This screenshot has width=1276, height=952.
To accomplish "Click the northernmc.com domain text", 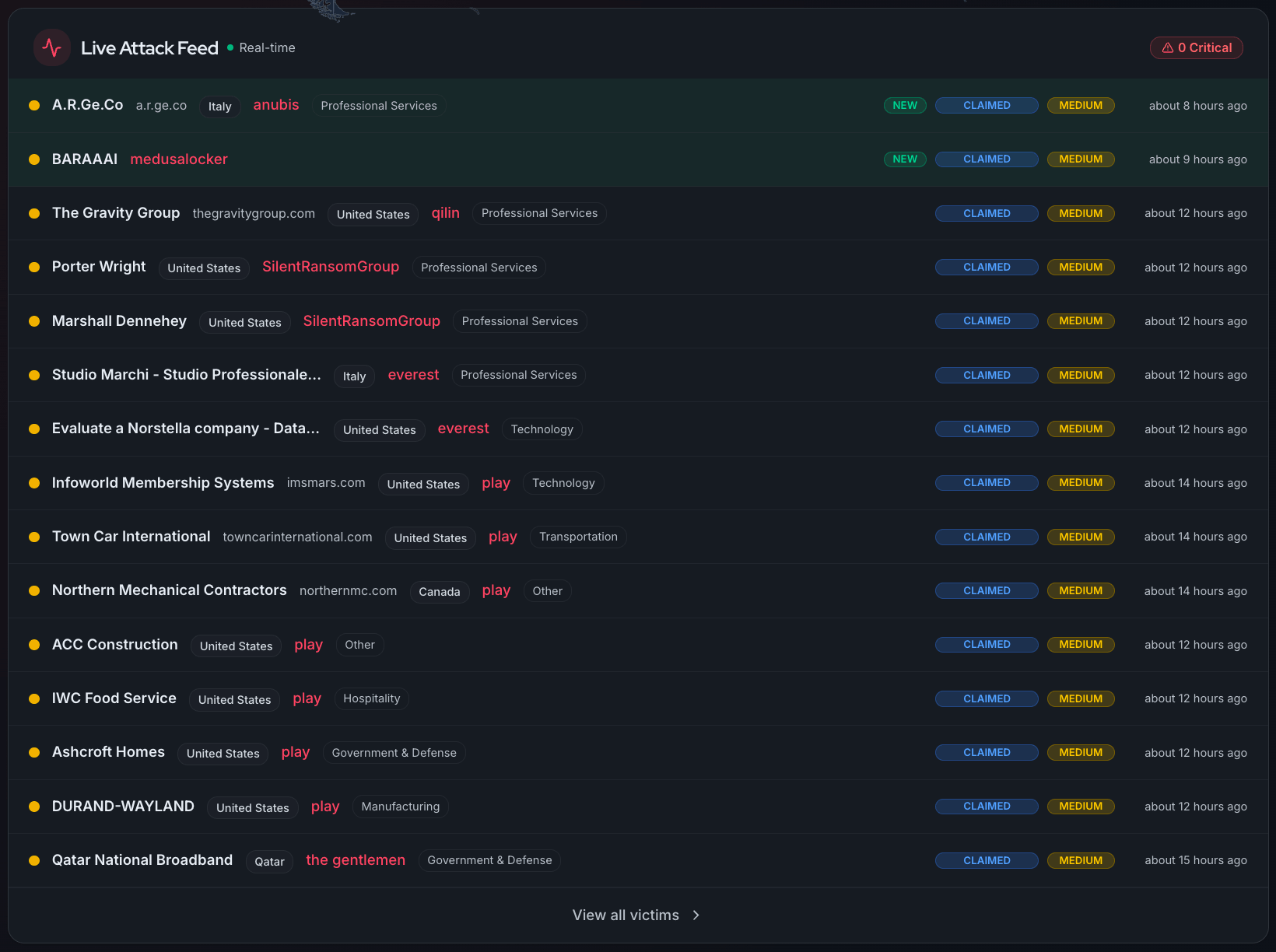I will [348, 591].
